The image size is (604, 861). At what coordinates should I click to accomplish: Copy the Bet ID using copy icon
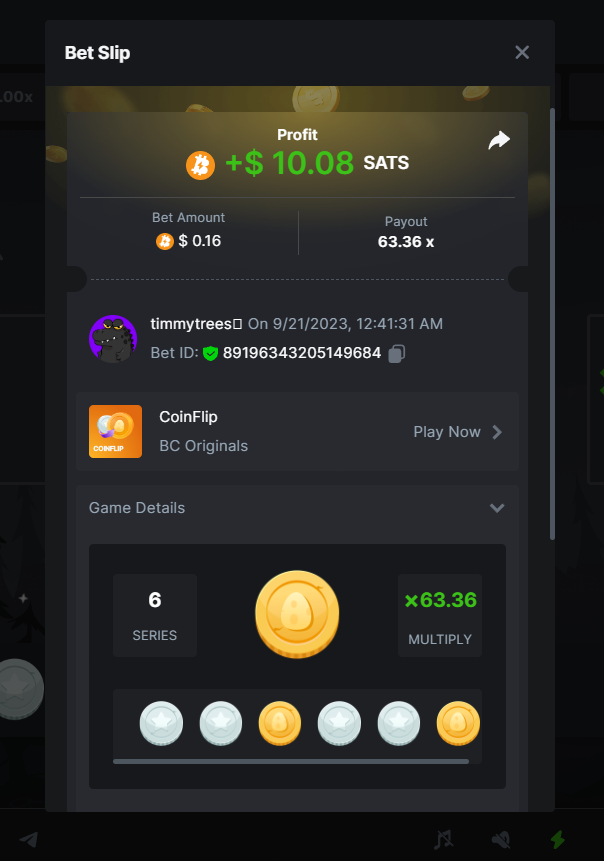[396, 354]
